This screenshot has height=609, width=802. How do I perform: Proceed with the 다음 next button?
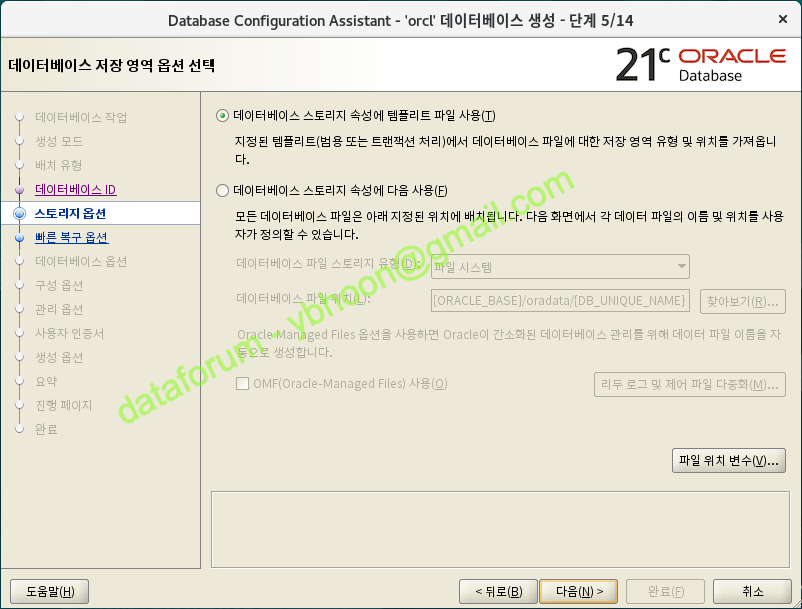[578, 591]
